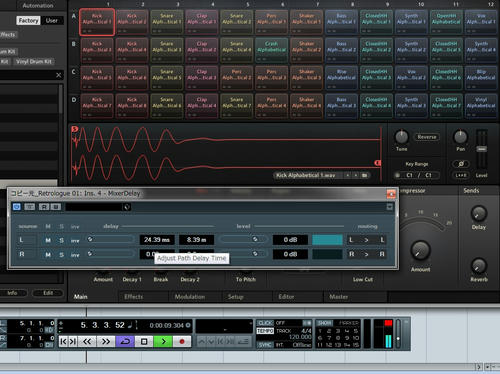Viewport: 500px width, 374px height.
Task: Switch to the Effects tab
Action: click(x=133, y=297)
